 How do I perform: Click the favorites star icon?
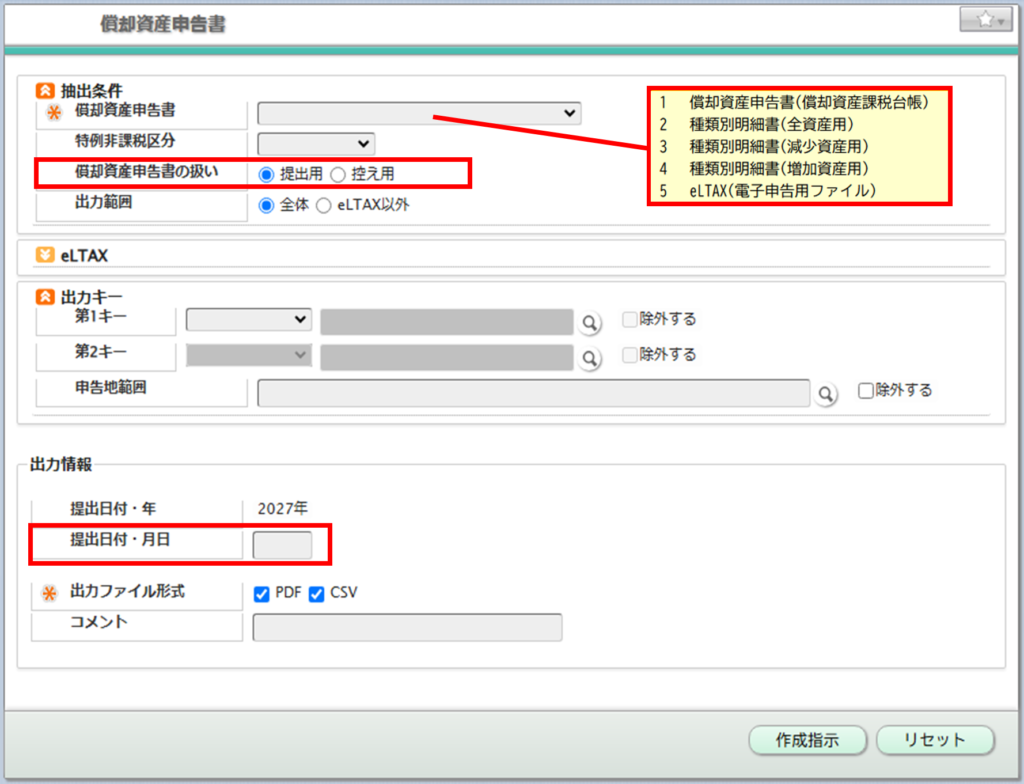[985, 20]
